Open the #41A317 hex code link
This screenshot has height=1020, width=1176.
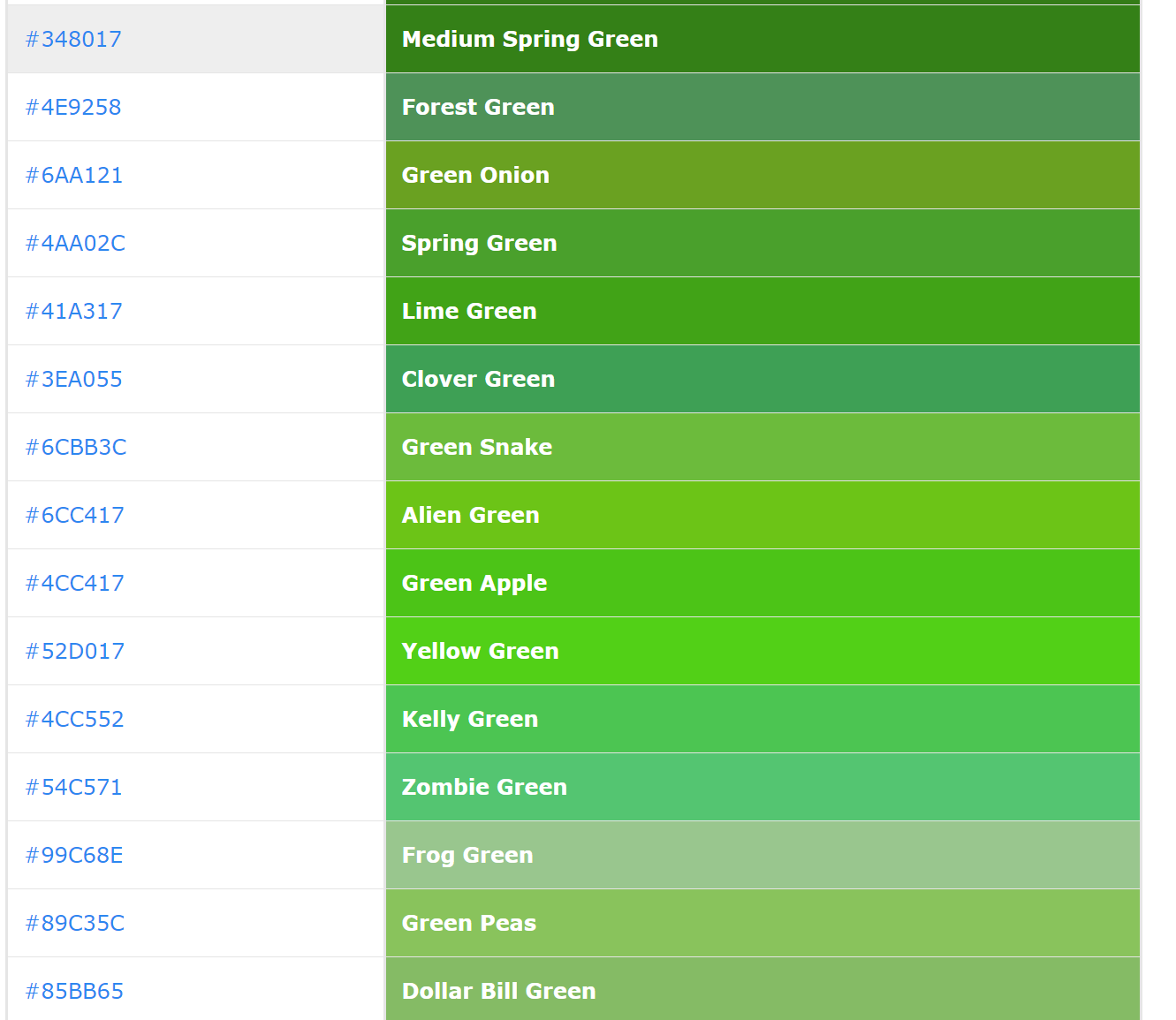pos(73,311)
